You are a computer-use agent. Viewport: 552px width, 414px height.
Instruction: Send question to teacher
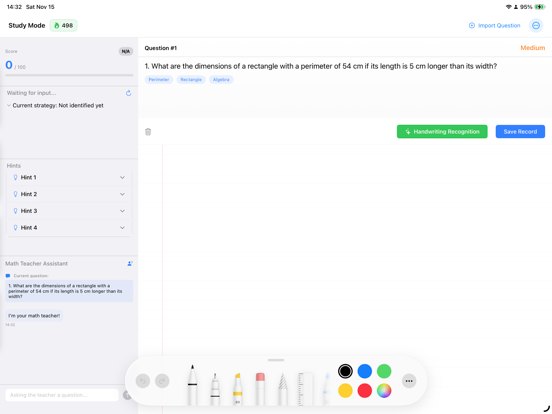[127, 395]
